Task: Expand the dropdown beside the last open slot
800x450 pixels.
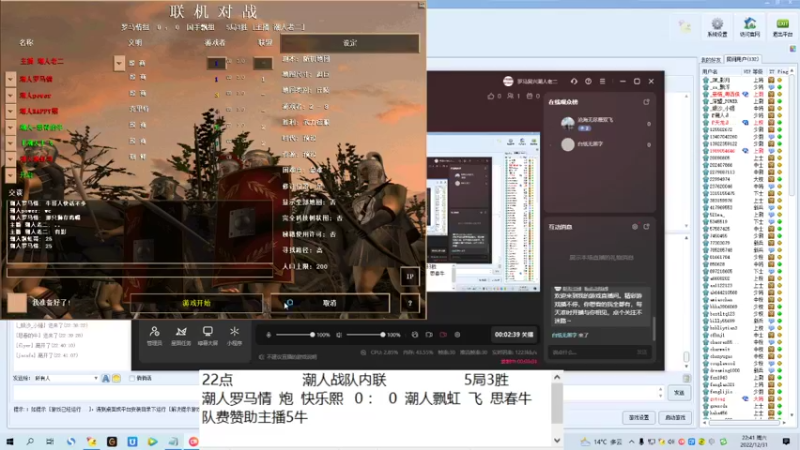Action: tap(11, 175)
